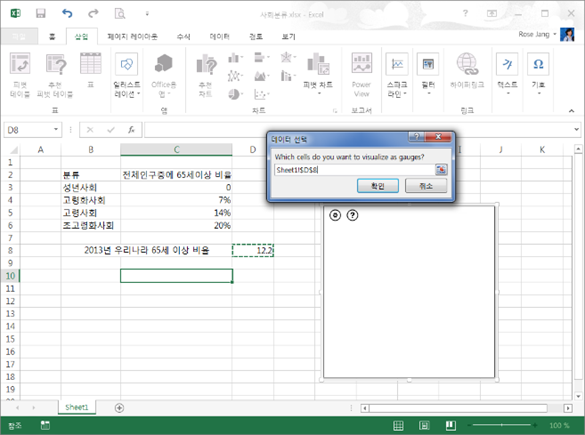Image resolution: width=585 pixels, height=435 pixels.
Task: Click the 확인 (OK) button in dialog
Action: pyautogui.click(x=378, y=185)
